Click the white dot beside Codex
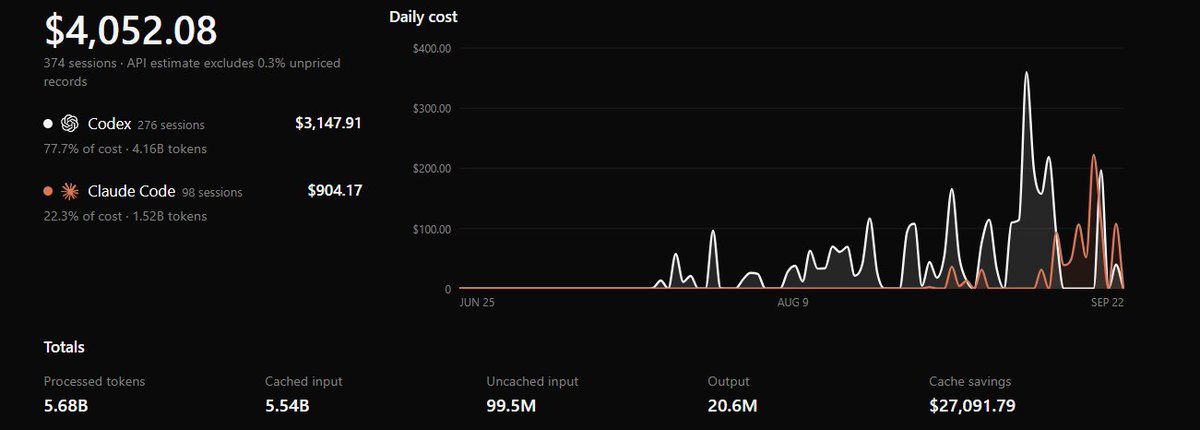The height and width of the screenshot is (430, 1200). 48,124
